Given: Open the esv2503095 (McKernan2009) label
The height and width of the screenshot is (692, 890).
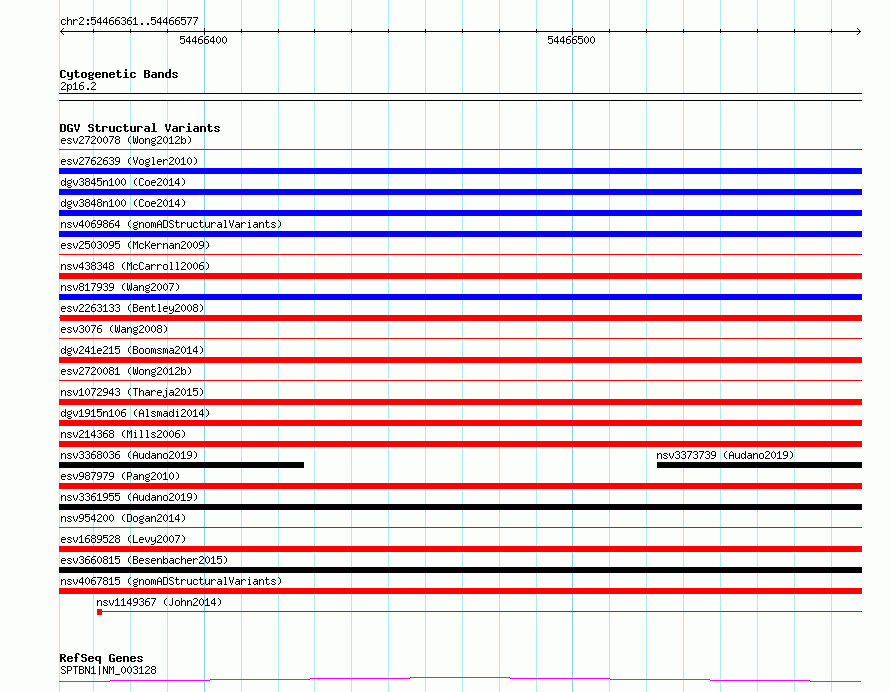Looking at the screenshot, I should click(135, 245).
